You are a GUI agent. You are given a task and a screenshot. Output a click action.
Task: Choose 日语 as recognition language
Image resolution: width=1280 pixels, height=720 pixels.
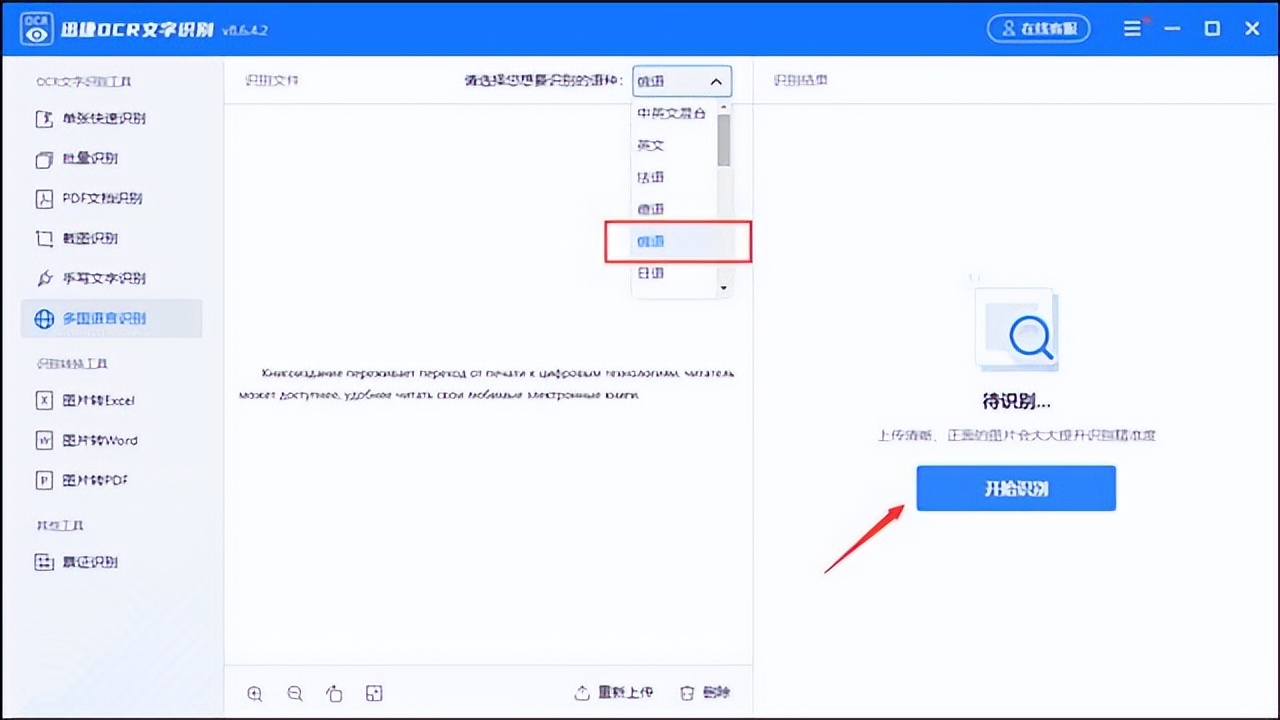coord(650,273)
